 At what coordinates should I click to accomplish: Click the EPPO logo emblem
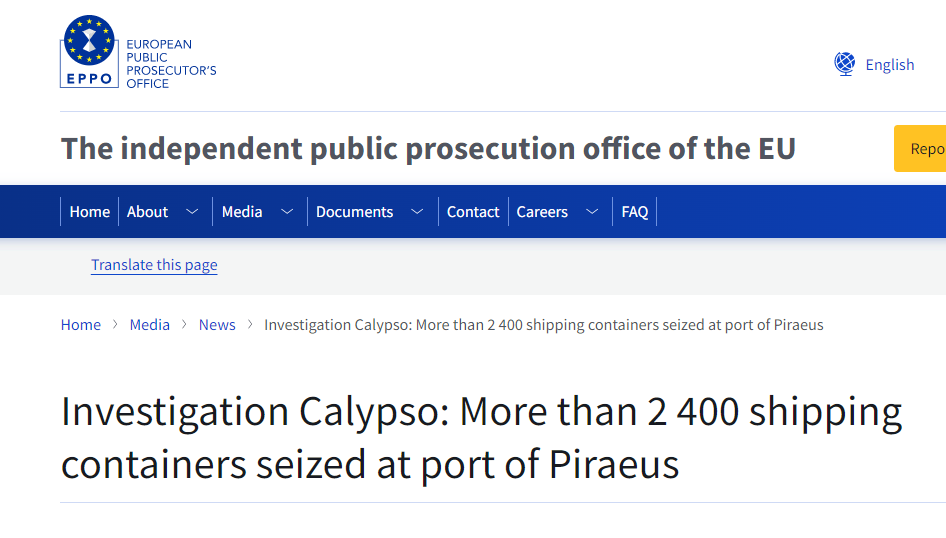point(90,51)
